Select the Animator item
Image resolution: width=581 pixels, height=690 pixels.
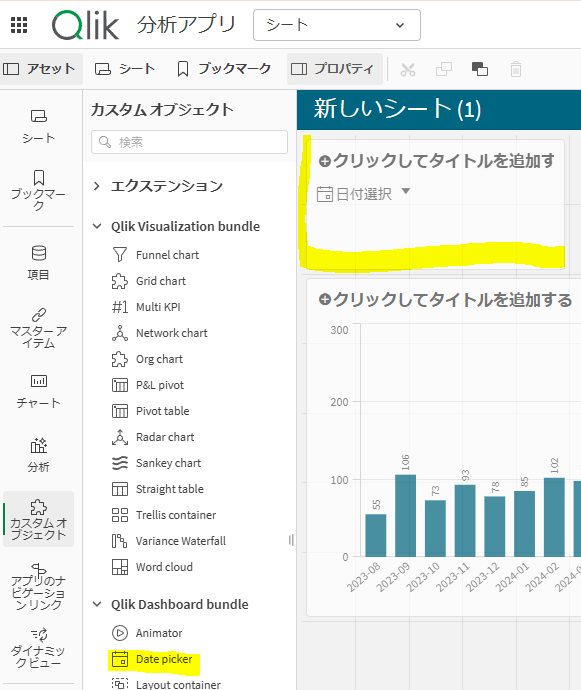tap(147, 633)
